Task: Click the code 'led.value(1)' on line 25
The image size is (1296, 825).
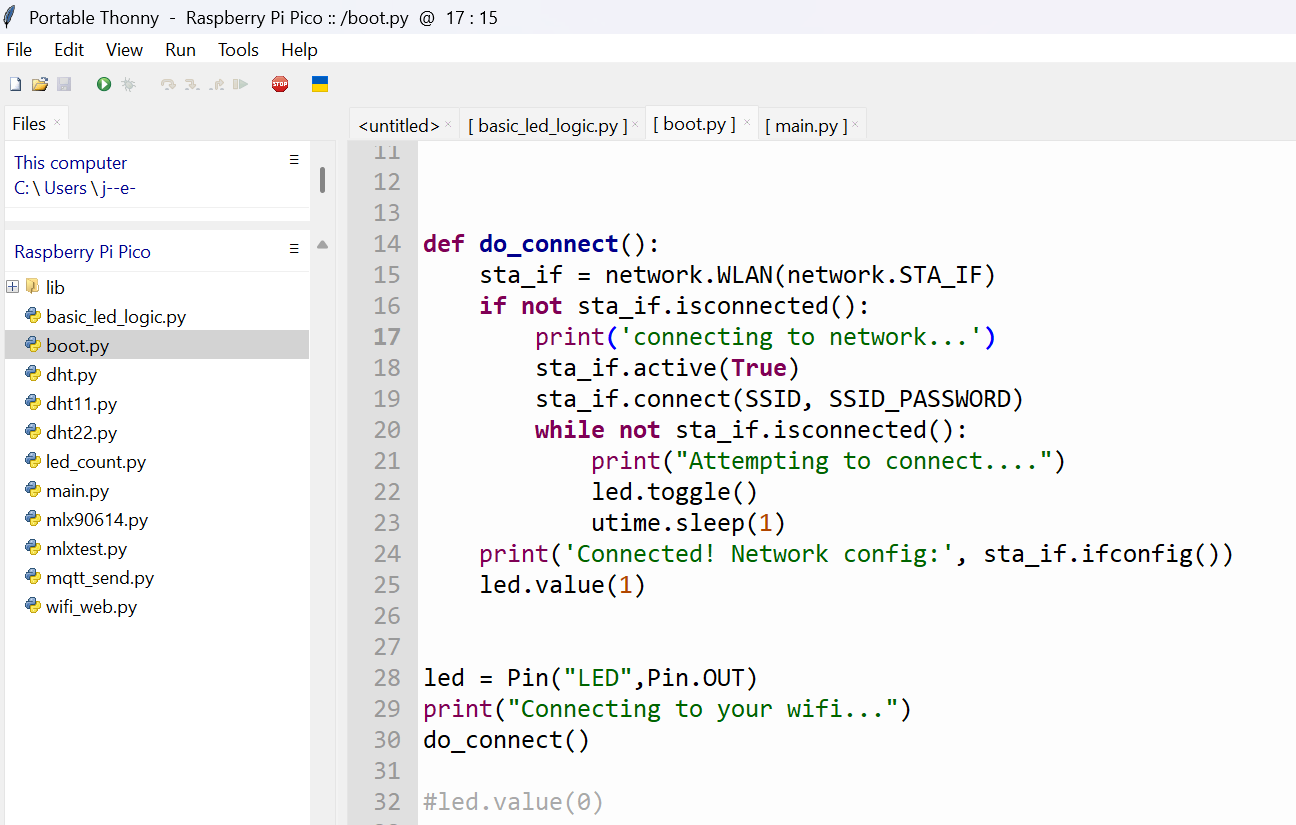Action: tap(562, 585)
